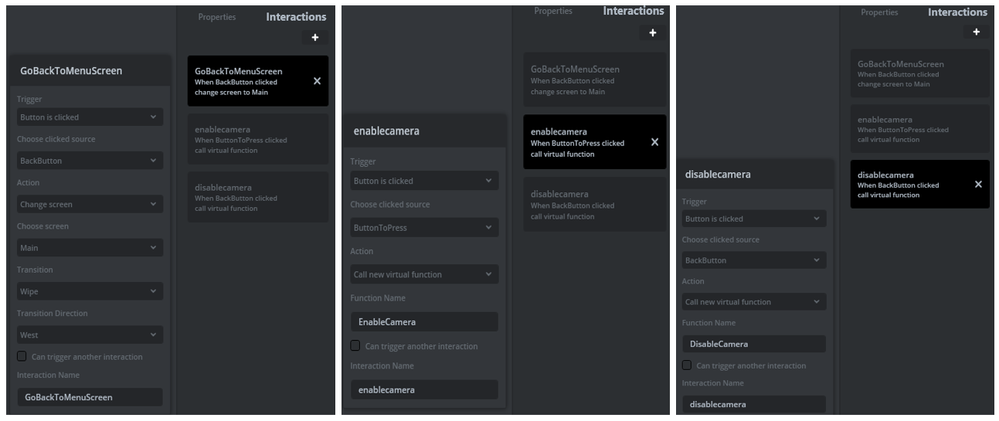Screen dimensions: 999x421
Task: Click Interaction Name field containing enablecamera
Action: [x=424, y=390]
